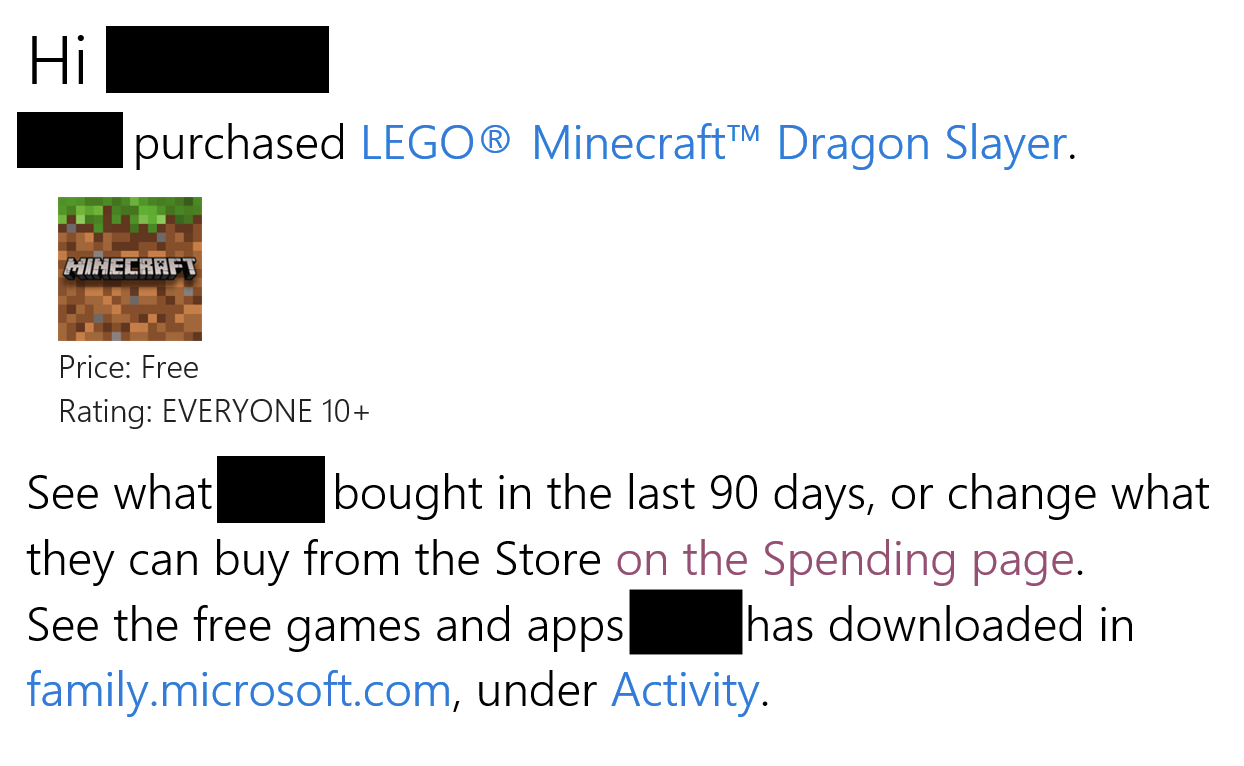Click the 'Price: Free' text

[x=129, y=368]
